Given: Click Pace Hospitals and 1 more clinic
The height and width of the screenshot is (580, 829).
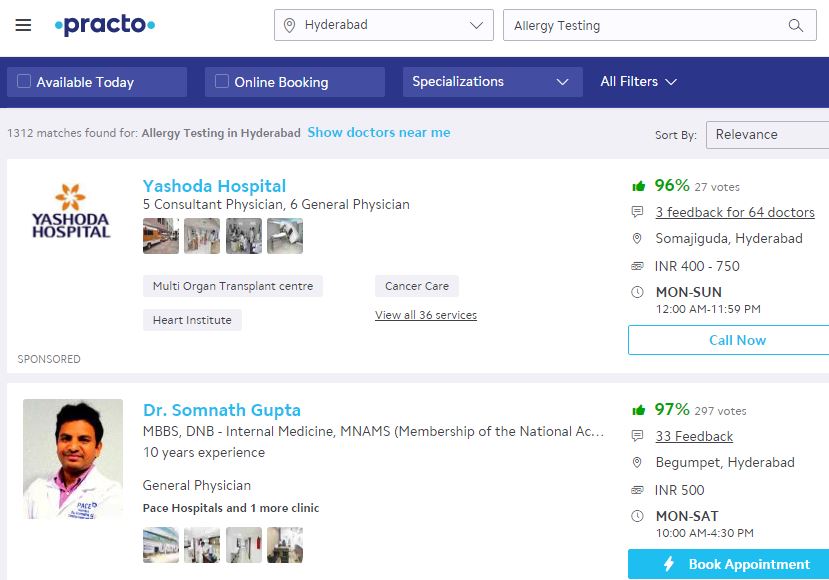Looking at the screenshot, I should tap(231, 508).
